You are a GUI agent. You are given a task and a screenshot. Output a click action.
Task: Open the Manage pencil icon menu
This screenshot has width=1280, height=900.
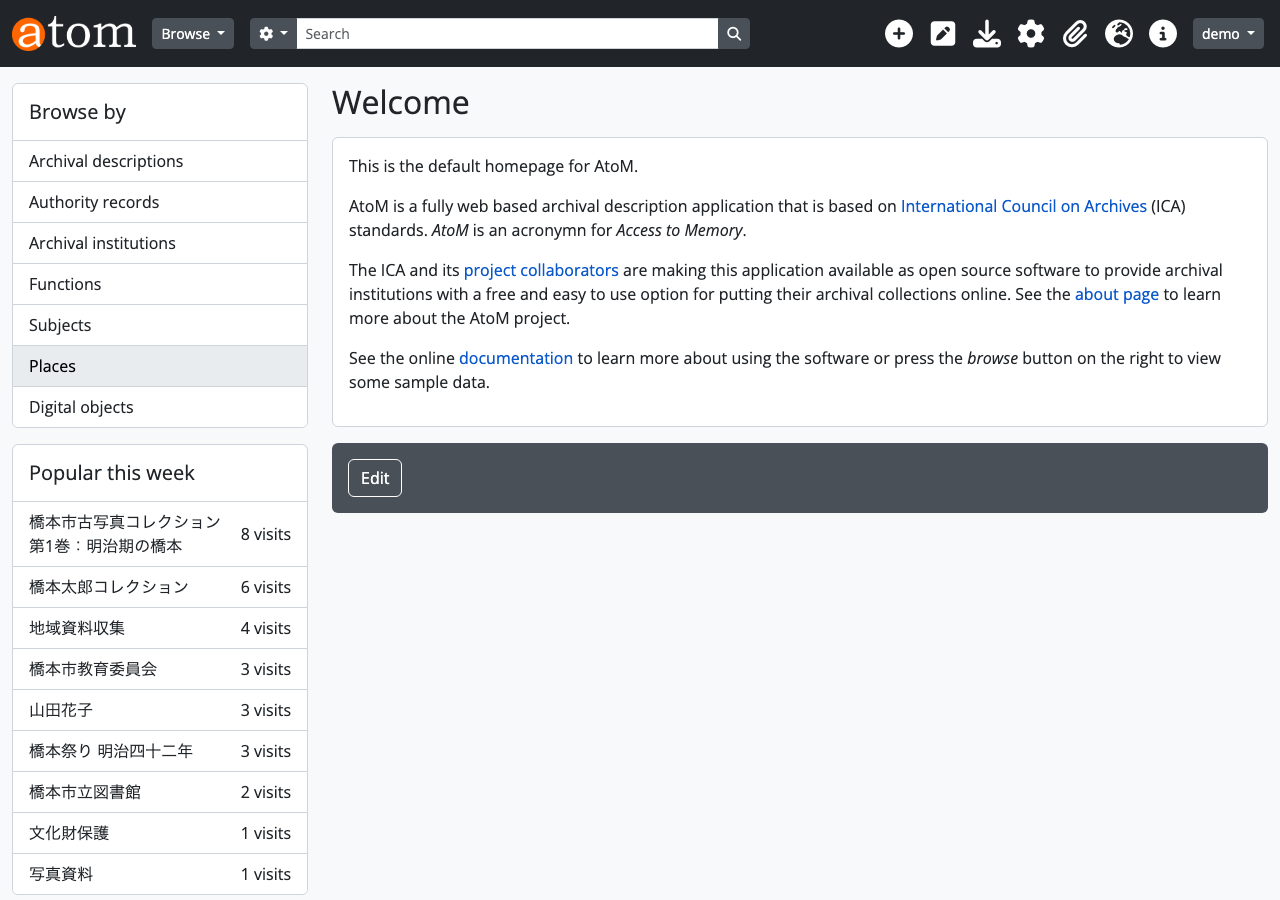(x=943, y=34)
